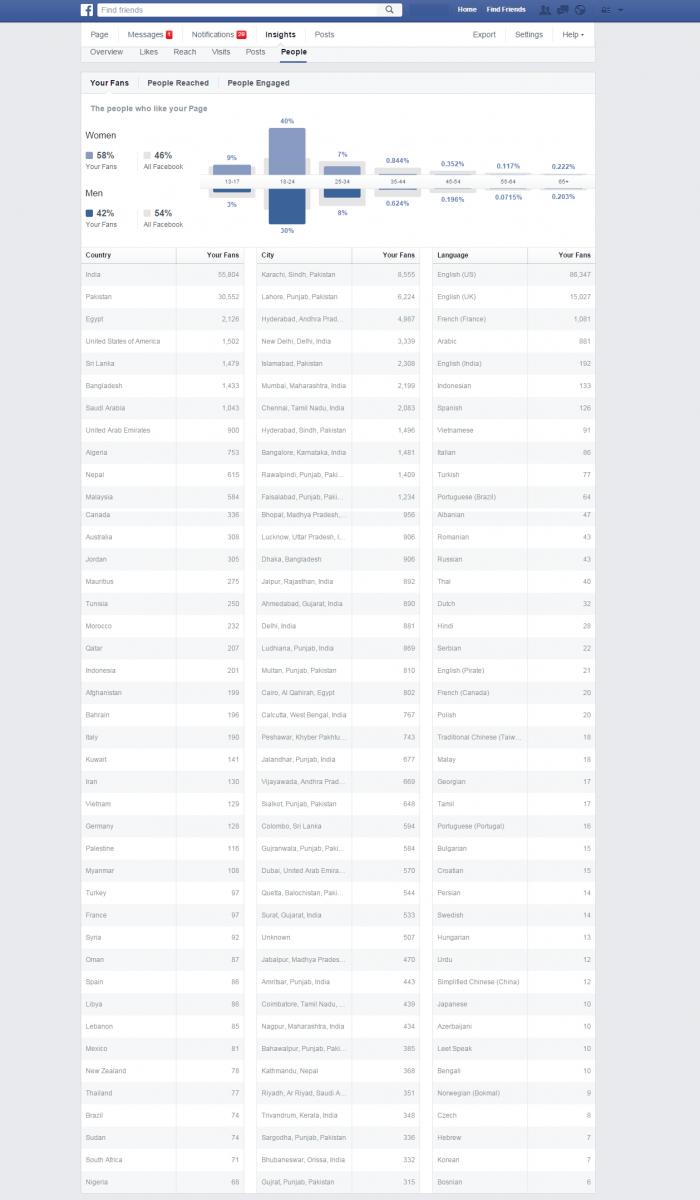Switch to the People Engaged tab
The width and height of the screenshot is (700, 1200).
point(258,83)
